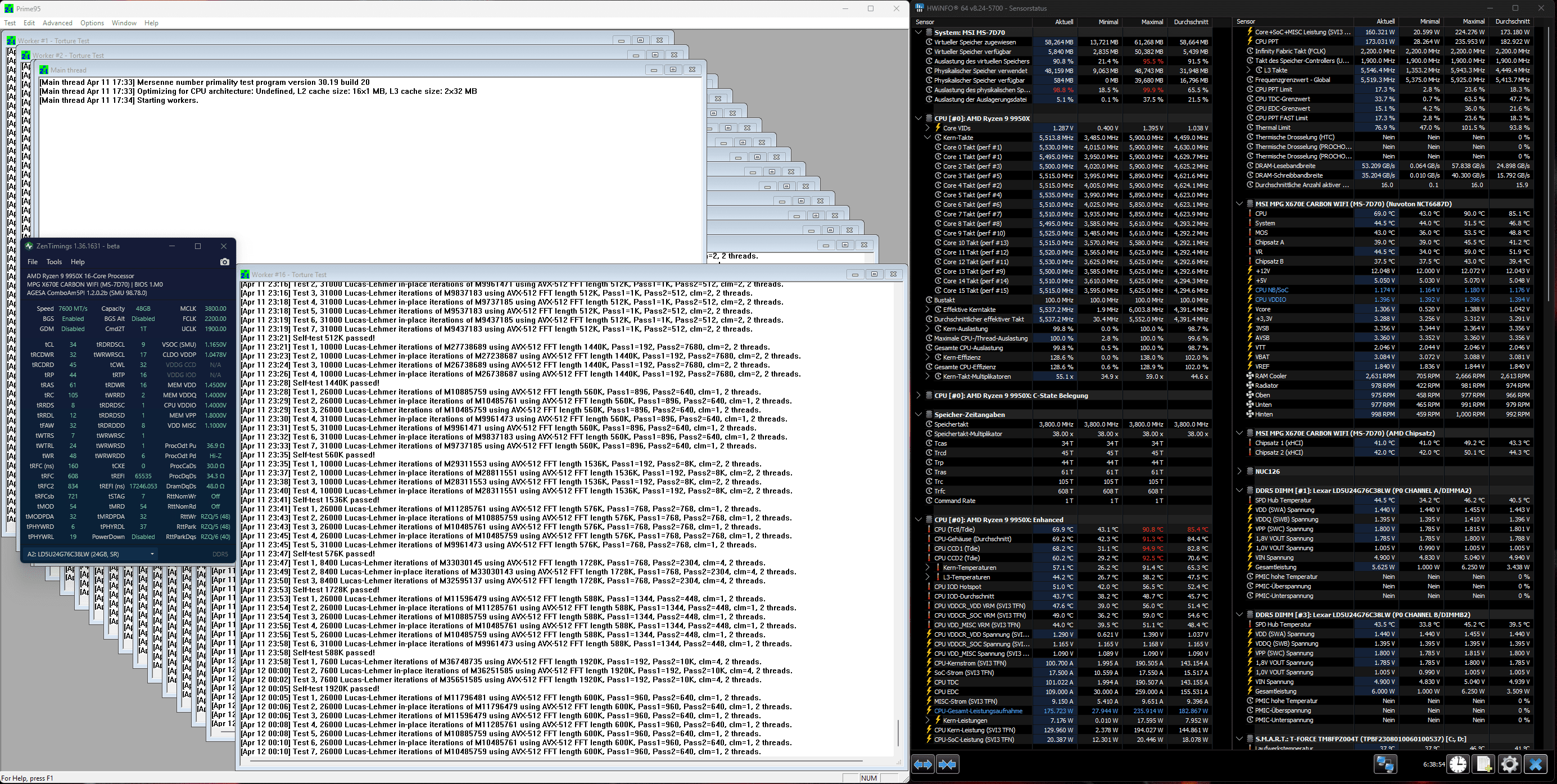The width and height of the screenshot is (1557, 784).
Task: Collapse the System: MSI MS-7D70 group
Action: tap(918, 32)
